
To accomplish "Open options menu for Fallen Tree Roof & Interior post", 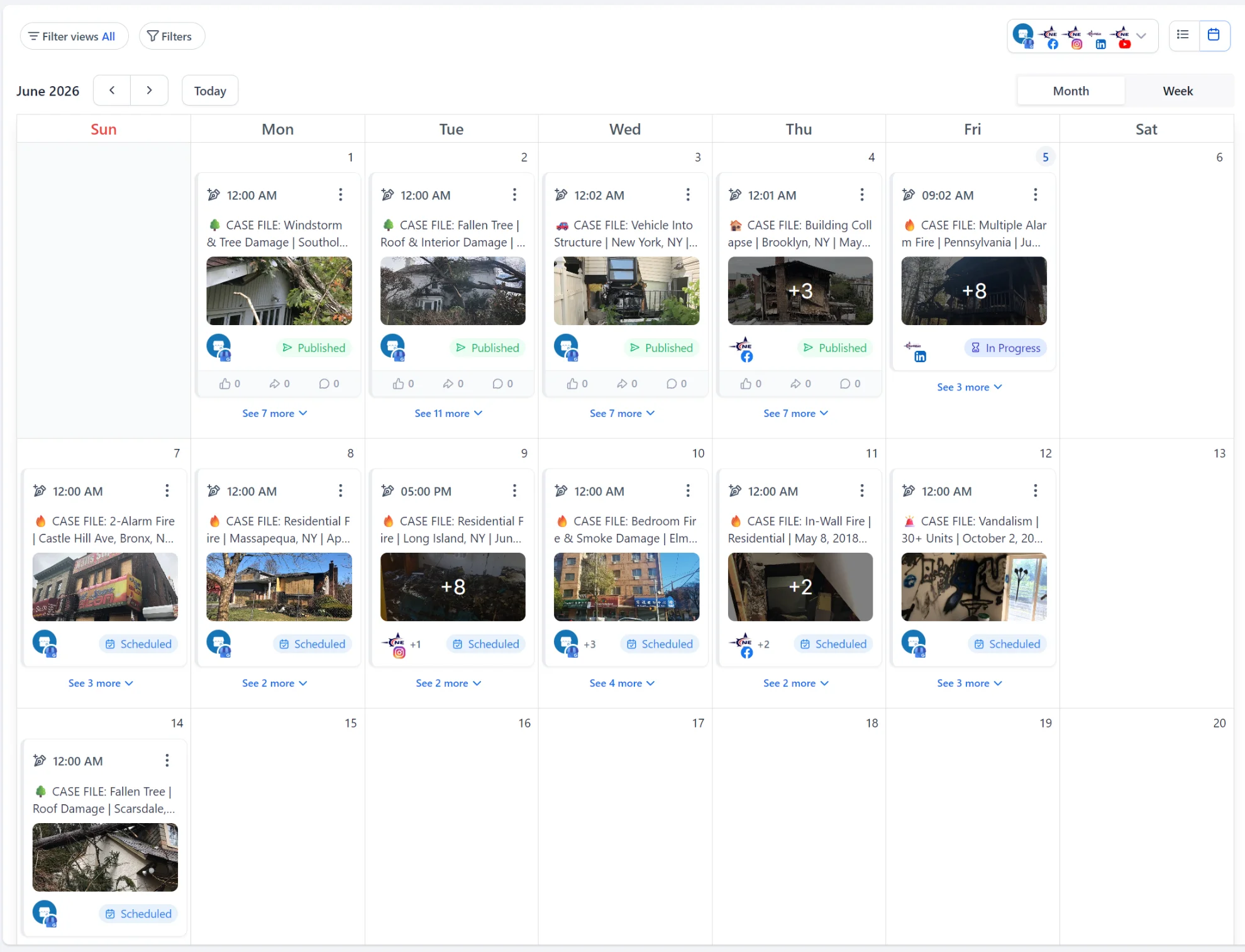I will [514, 195].
